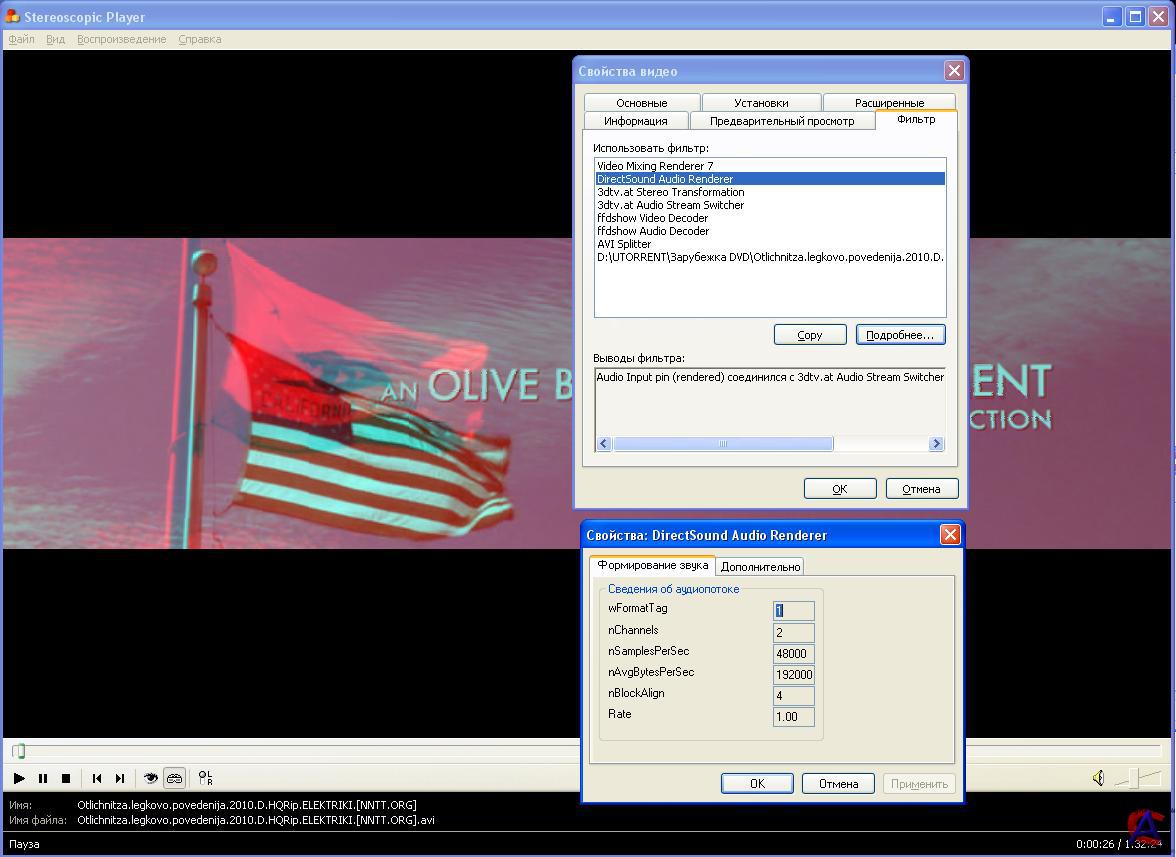The height and width of the screenshot is (857, 1176).
Task: Skip to next chapter icon
Action: pyautogui.click(x=120, y=778)
